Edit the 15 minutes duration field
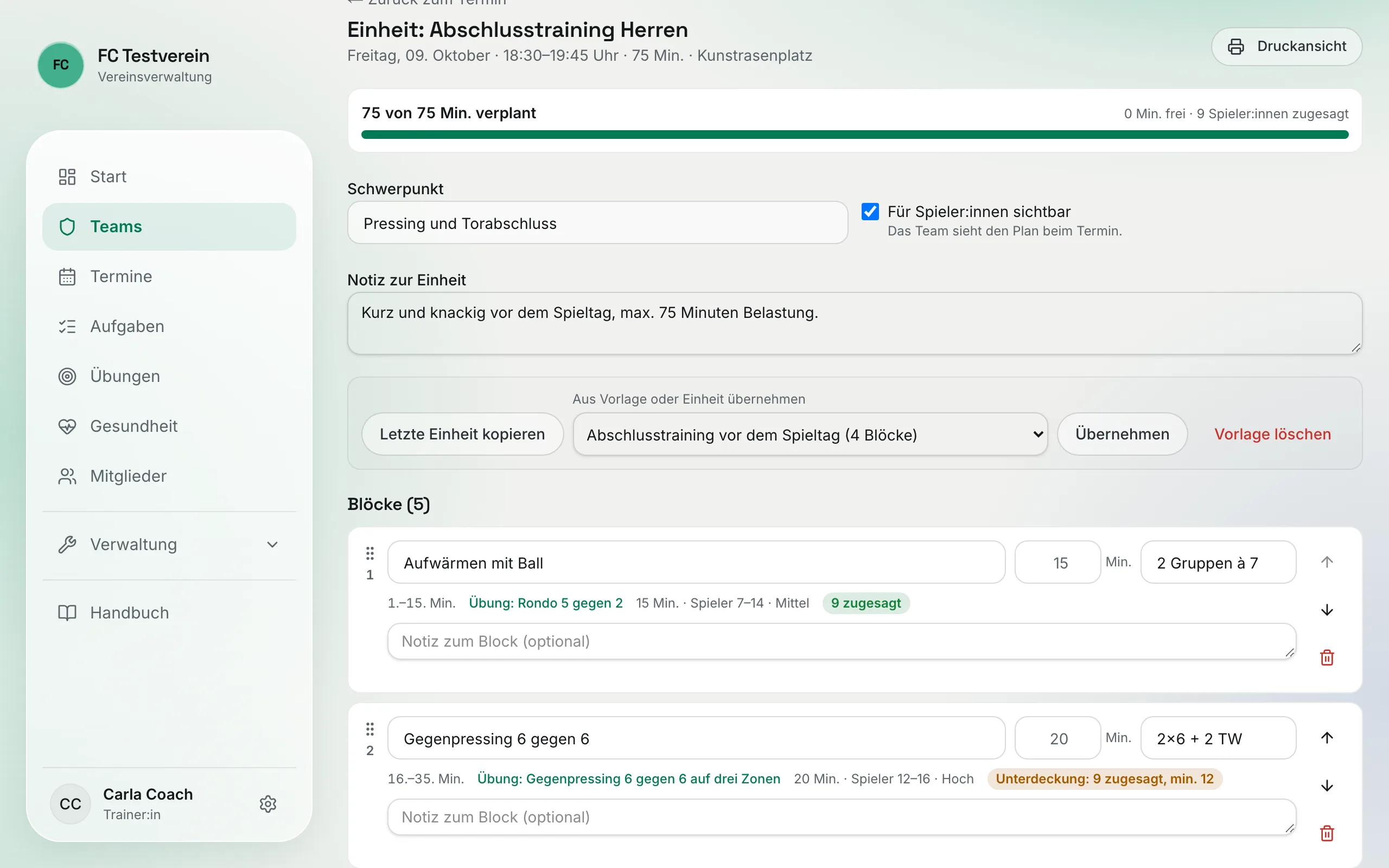 [1058, 562]
